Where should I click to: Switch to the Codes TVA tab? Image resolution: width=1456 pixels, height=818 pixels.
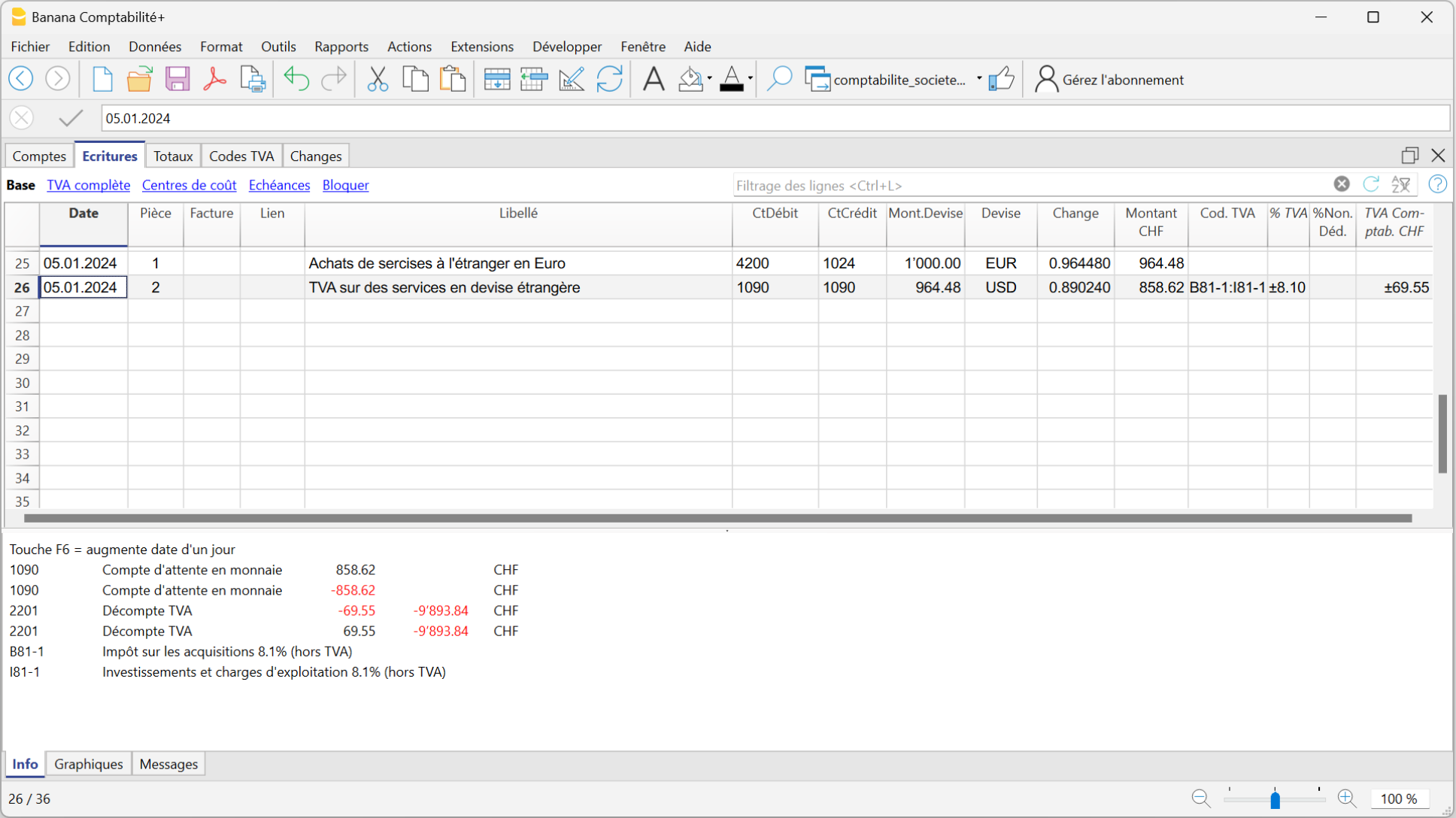coord(241,156)
